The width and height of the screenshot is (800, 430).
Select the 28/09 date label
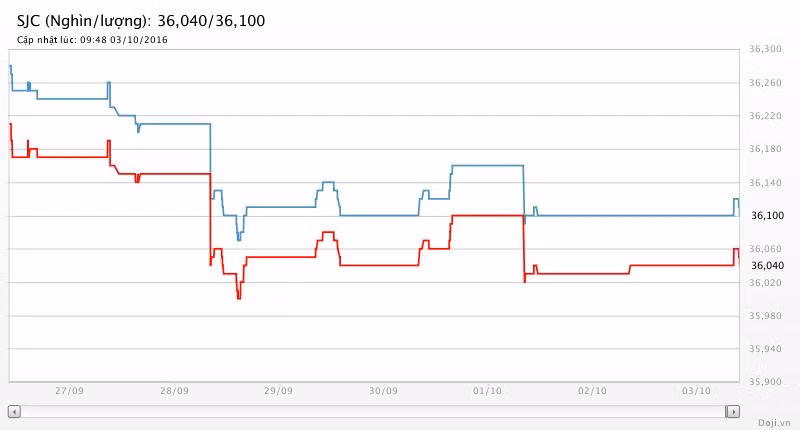click(x=174, y=391)
